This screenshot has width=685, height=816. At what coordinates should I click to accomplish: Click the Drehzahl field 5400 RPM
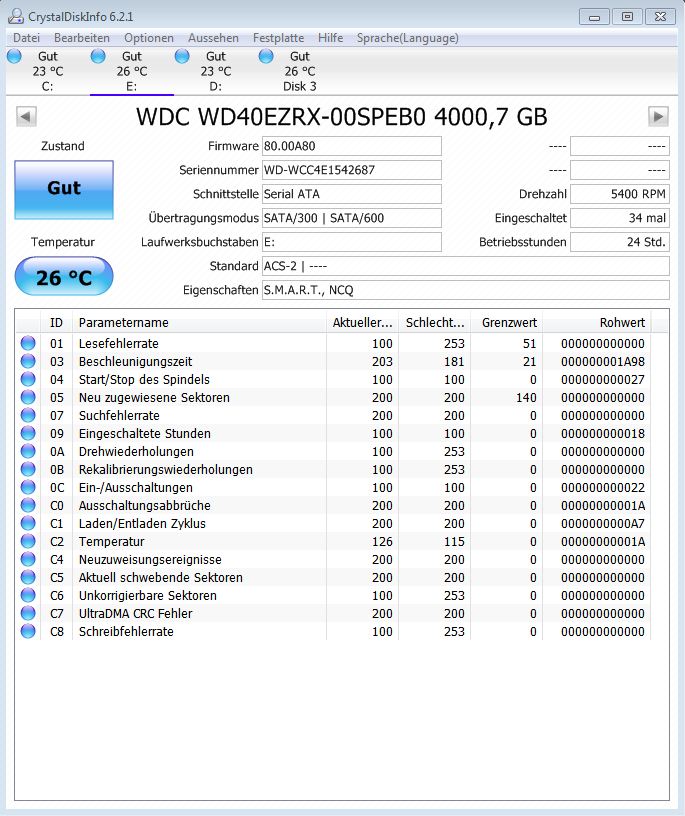pyautogui.click(x=620, y=194)
